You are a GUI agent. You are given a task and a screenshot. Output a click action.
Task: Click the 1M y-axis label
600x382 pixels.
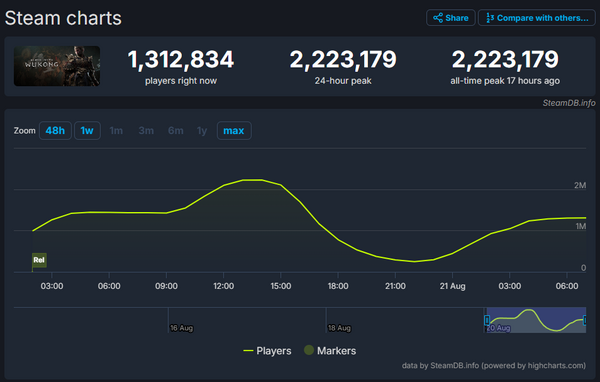click(x=580, y=226)
